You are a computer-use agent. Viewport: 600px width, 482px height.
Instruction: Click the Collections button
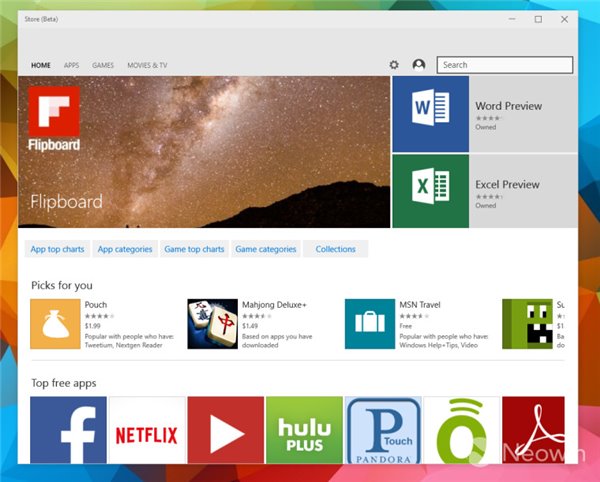point(336,249)
